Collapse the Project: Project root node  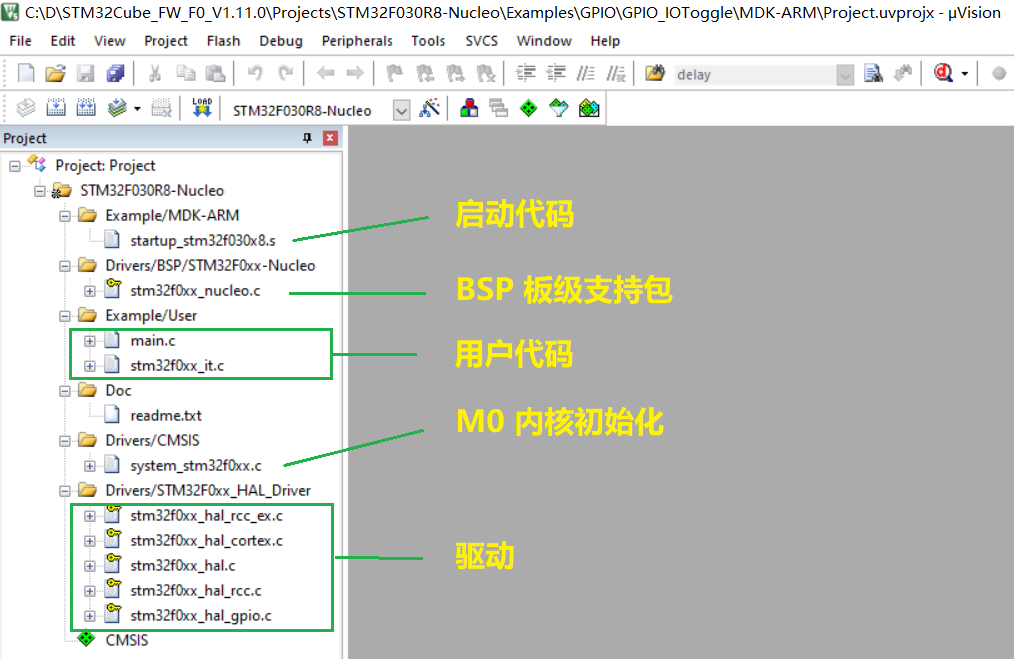15,166
